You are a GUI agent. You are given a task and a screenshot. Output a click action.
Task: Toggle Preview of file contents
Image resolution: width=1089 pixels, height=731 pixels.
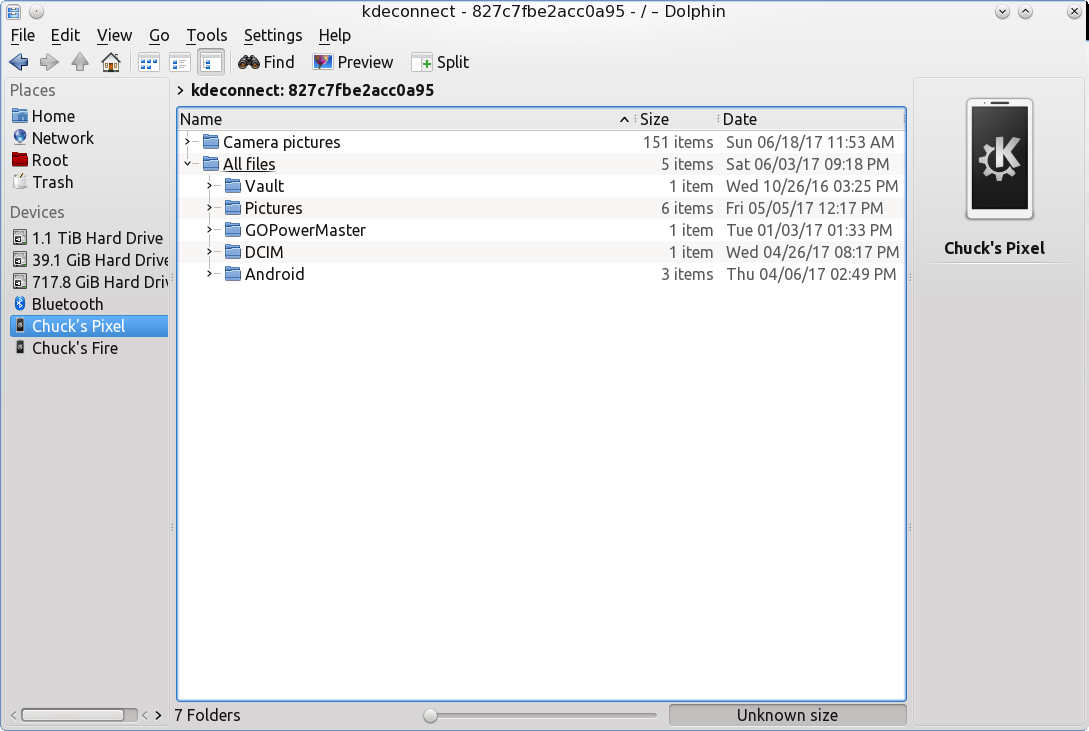(353, 62)
